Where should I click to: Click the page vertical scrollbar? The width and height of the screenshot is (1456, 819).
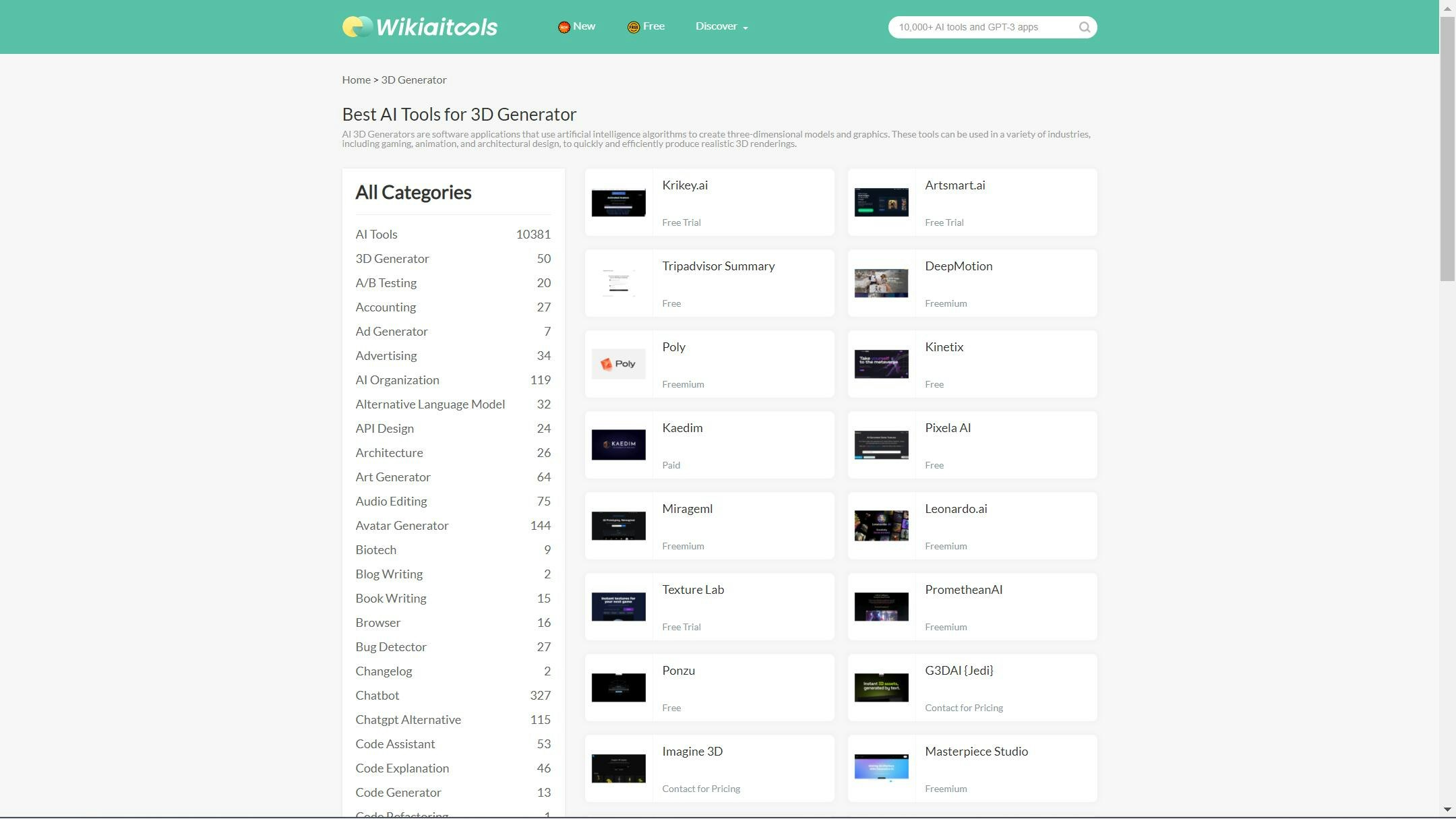coord(1447,148)
